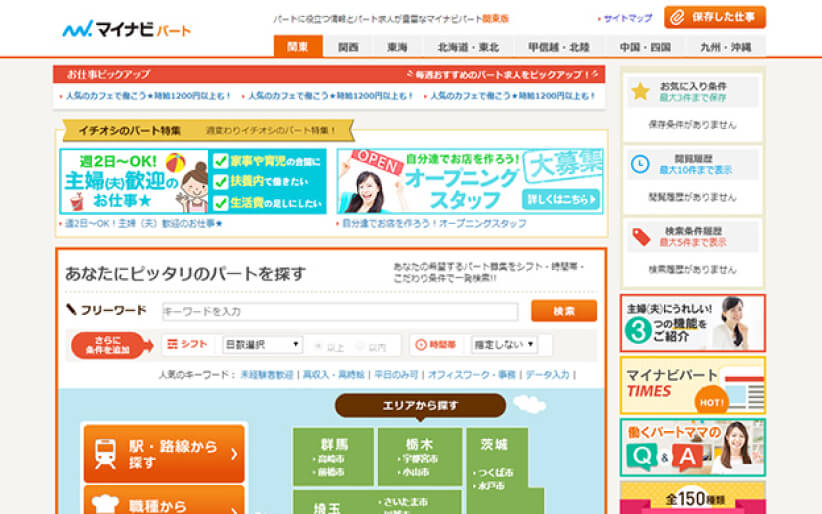Switch to the 中国・四国 tab
Image resolution: width=822 pixels, height=514 pixels.
pos(645,47)
